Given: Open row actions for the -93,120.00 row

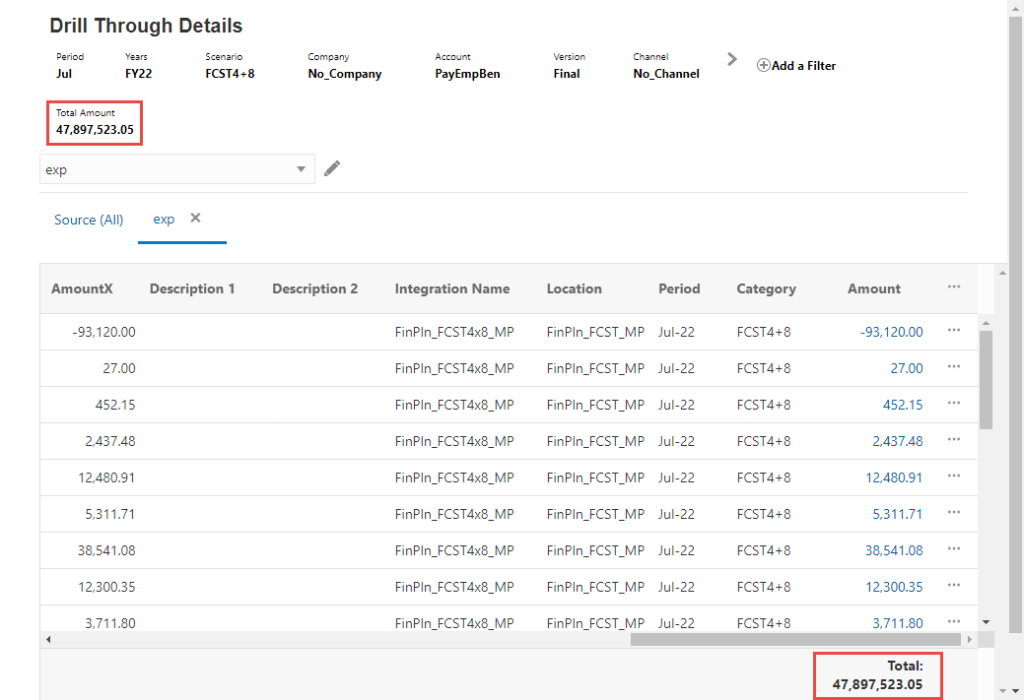Looking at the screenshot, I should (x=953, y=331).
